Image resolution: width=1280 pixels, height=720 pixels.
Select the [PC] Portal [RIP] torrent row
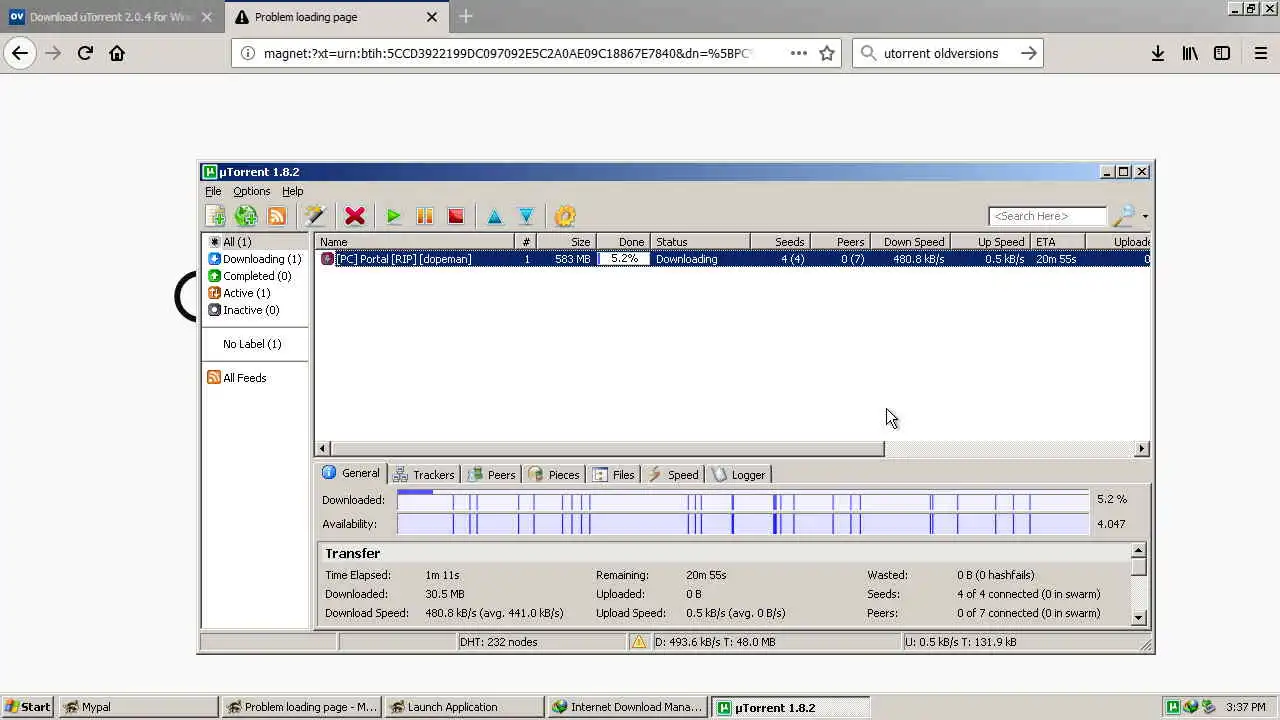click(732, 259)
